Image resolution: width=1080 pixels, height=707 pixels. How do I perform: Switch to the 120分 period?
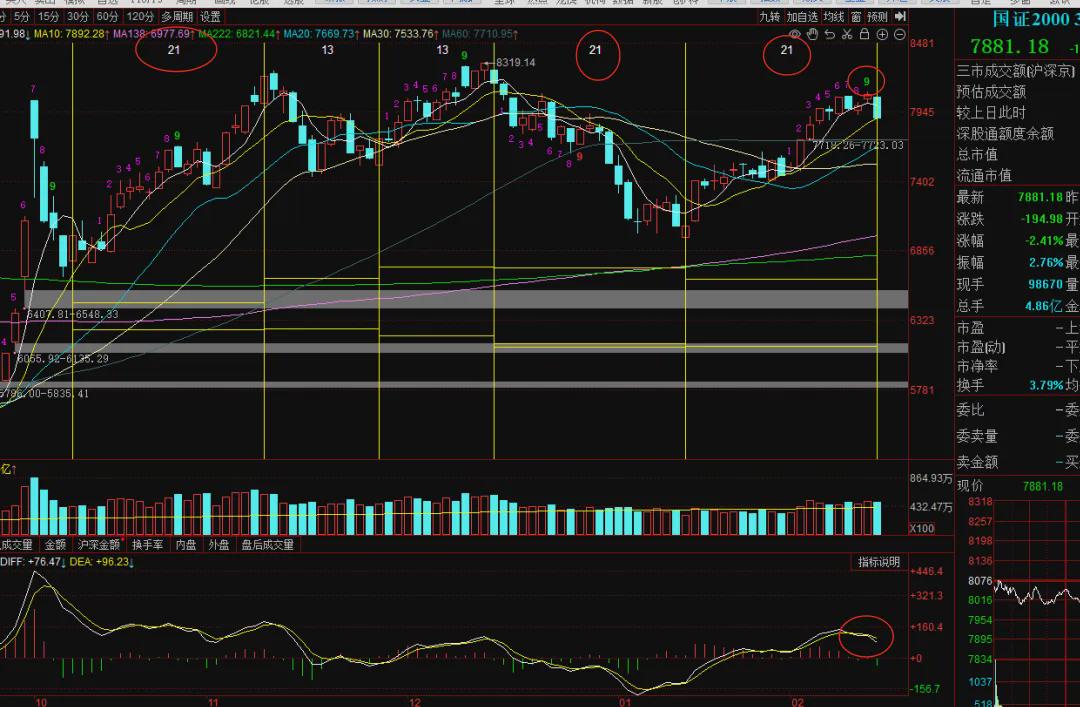[140, 17]
